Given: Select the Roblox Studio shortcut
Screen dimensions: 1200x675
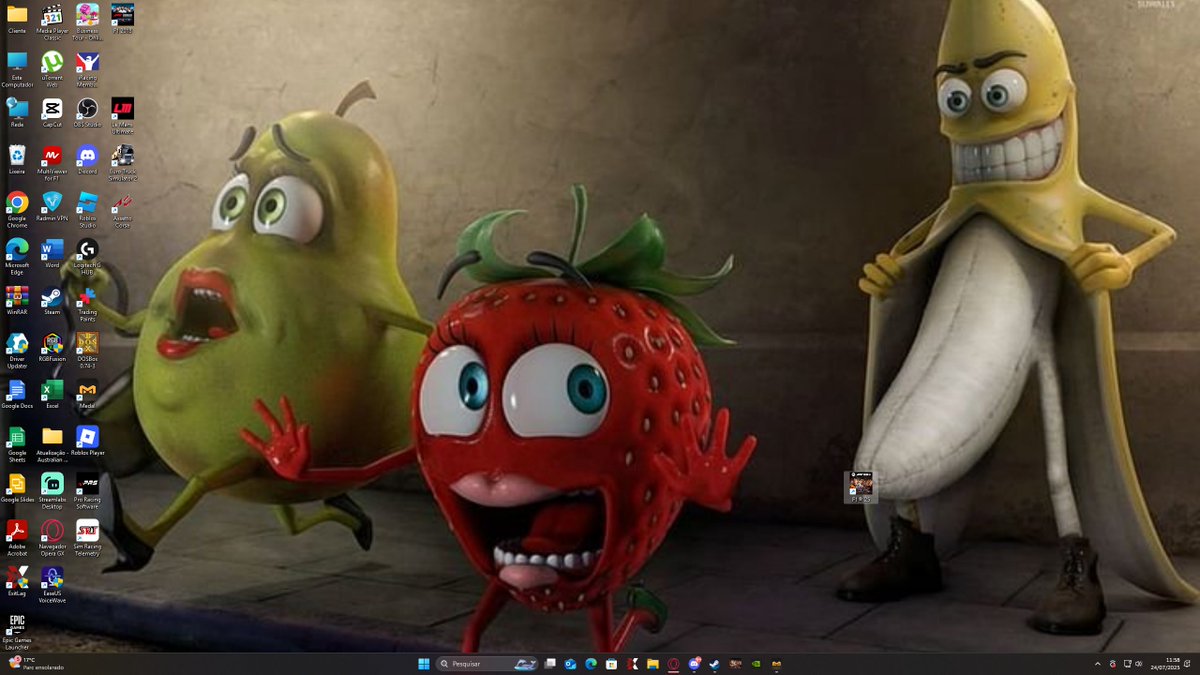Looking at the screenshot, I should pos(87,210).
